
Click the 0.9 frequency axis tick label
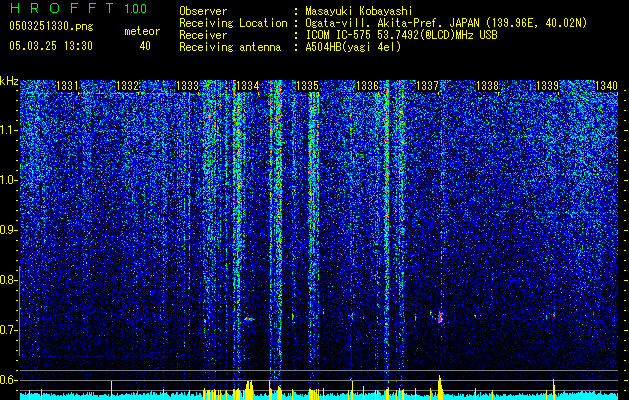pyautogui.click(x=9, y=230)
